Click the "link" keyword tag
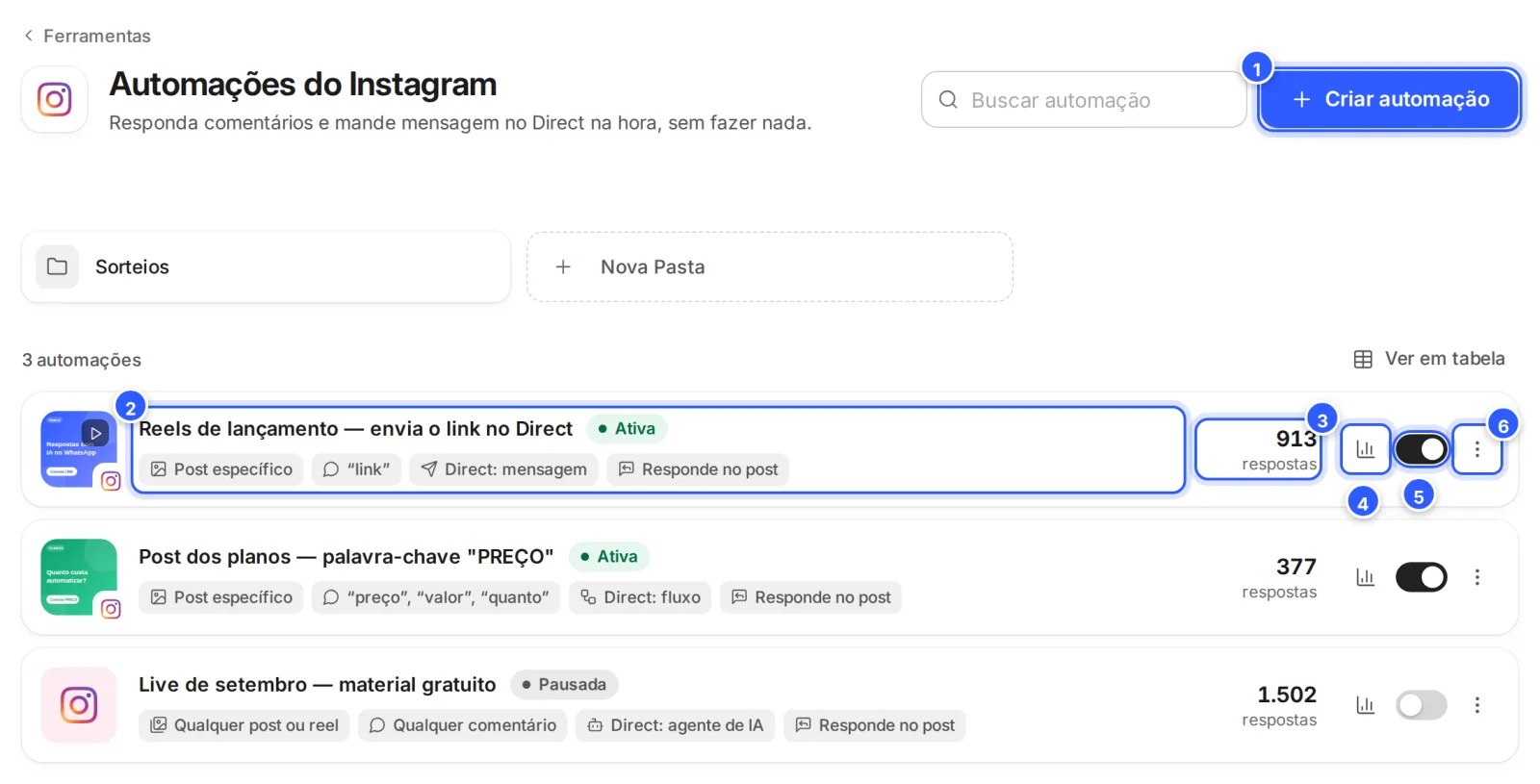1540x784 pixels. [x=356, y=469]
